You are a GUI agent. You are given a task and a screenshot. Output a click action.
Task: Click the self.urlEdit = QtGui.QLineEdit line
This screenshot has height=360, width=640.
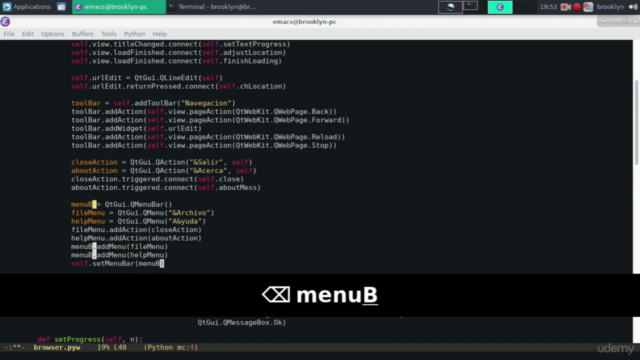[x=147, y=78]
